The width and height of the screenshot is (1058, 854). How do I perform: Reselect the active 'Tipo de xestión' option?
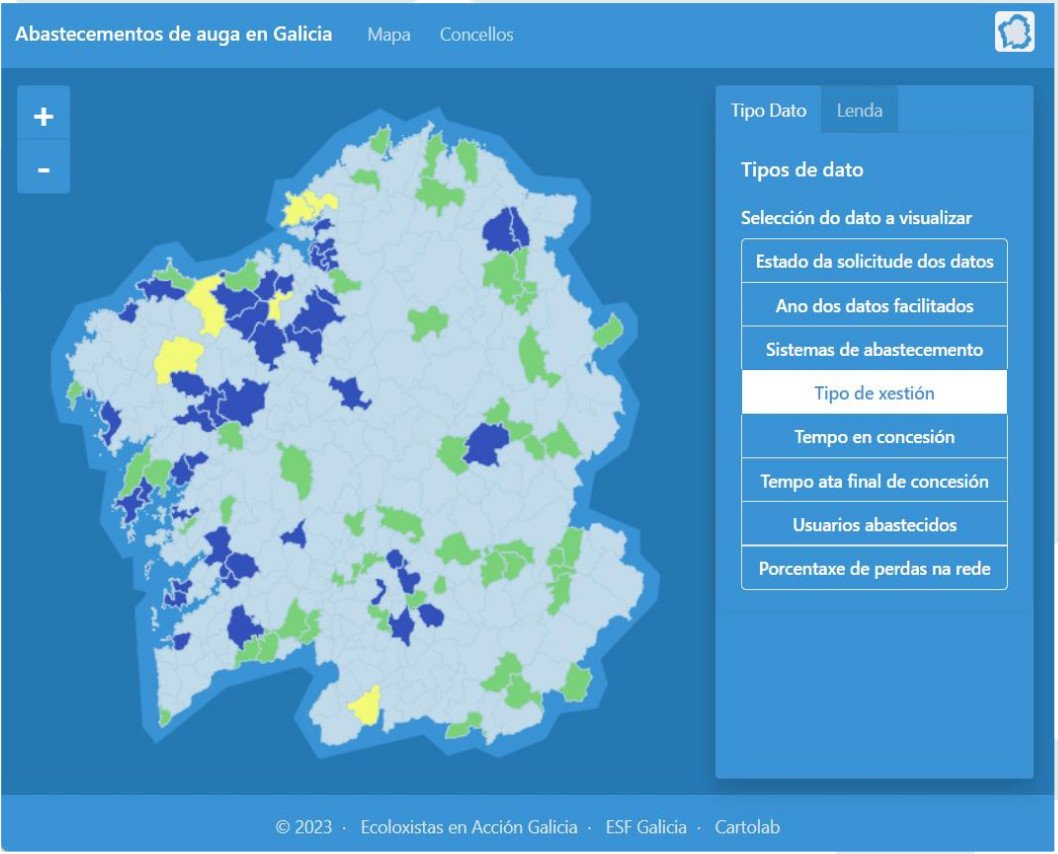pyautogui.click(x=873, y=392)
